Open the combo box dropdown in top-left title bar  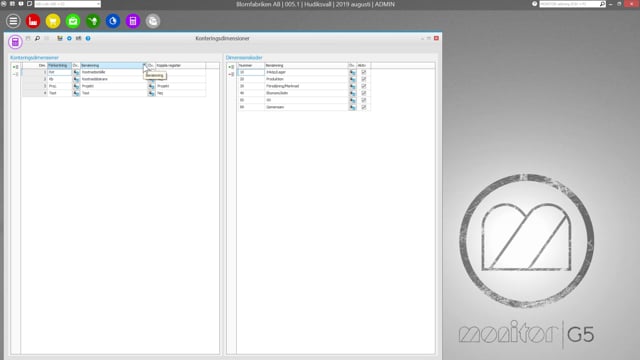click(x=98, y=4)
